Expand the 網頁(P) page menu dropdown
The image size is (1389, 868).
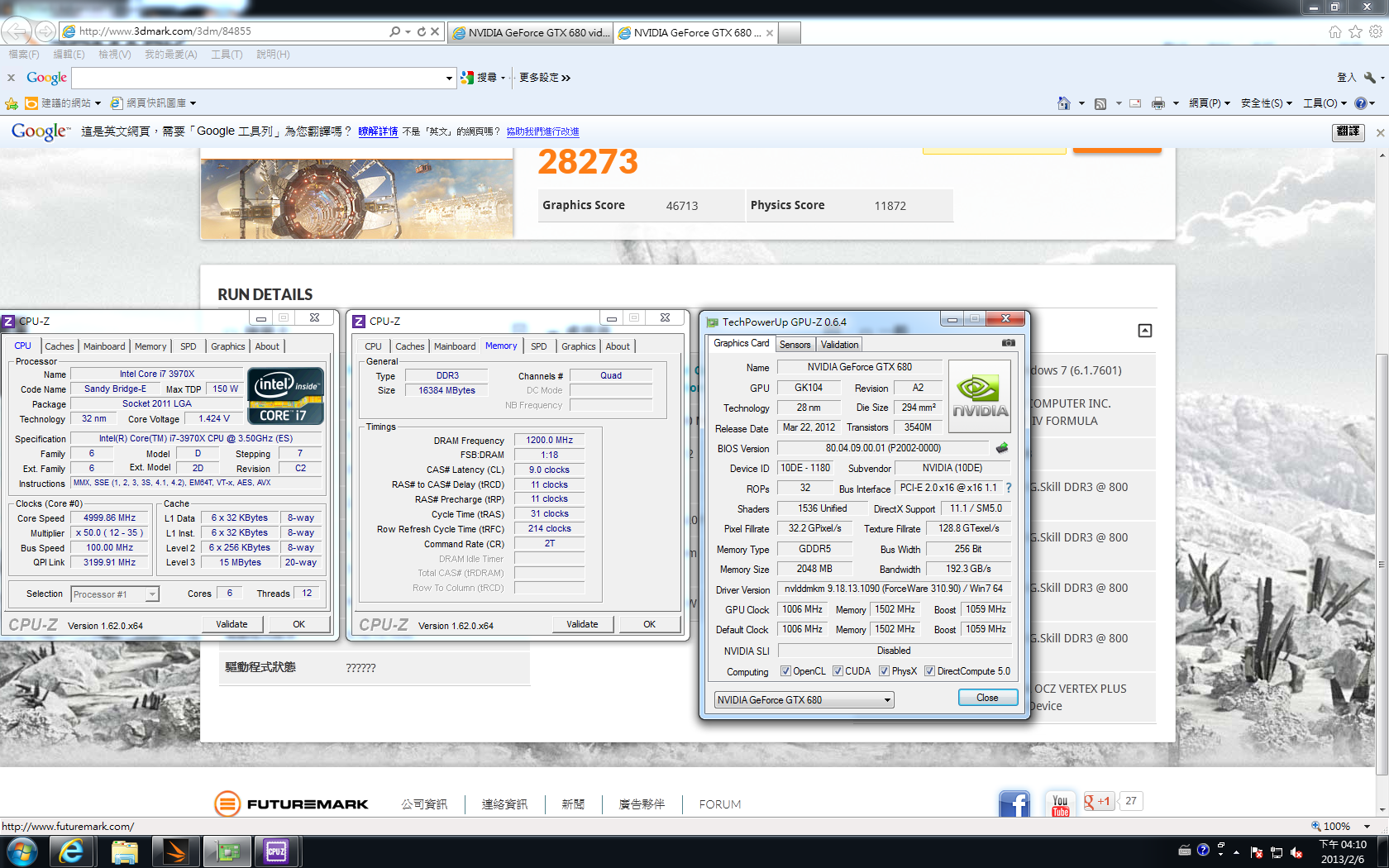click(x=1209, y=103)
